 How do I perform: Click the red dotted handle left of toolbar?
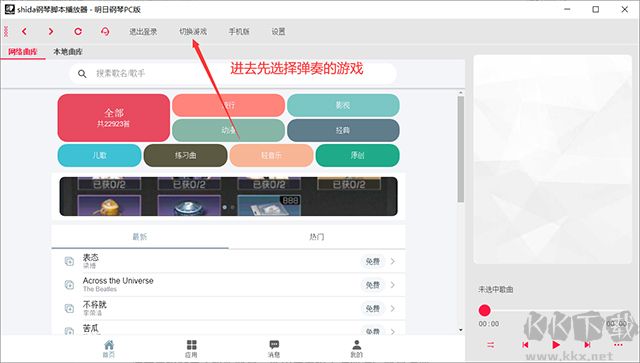click(x=6, y=31)
